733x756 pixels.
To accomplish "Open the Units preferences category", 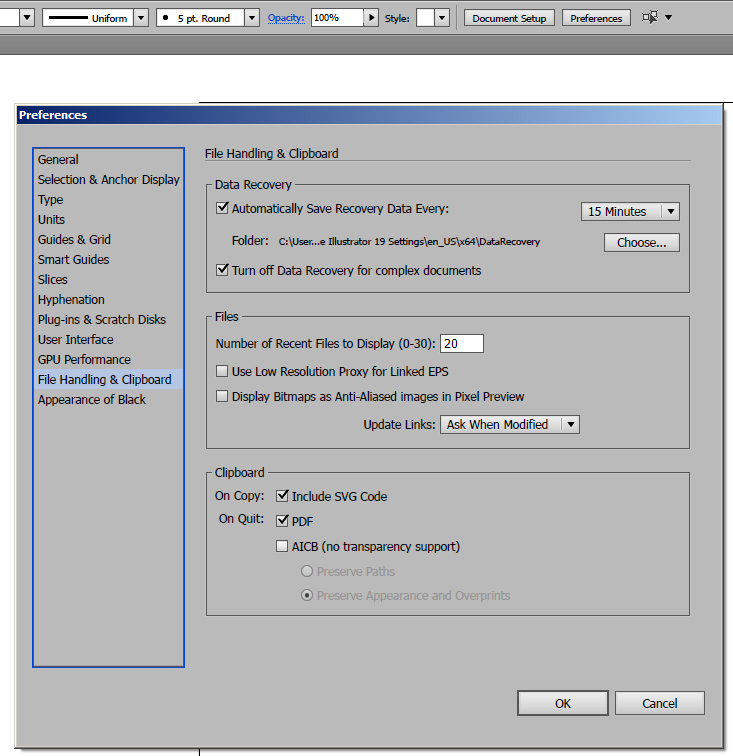I will (x=108, y=219).
